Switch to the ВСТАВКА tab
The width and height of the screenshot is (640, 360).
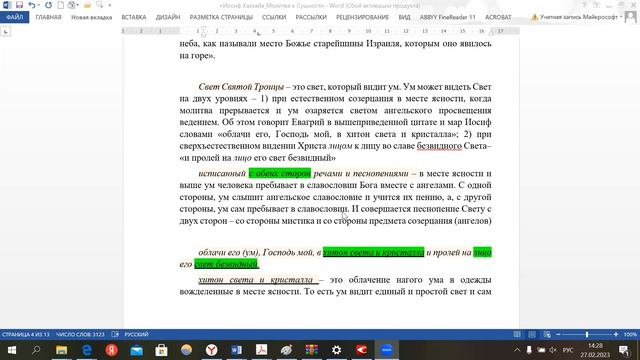coord(133,17)
